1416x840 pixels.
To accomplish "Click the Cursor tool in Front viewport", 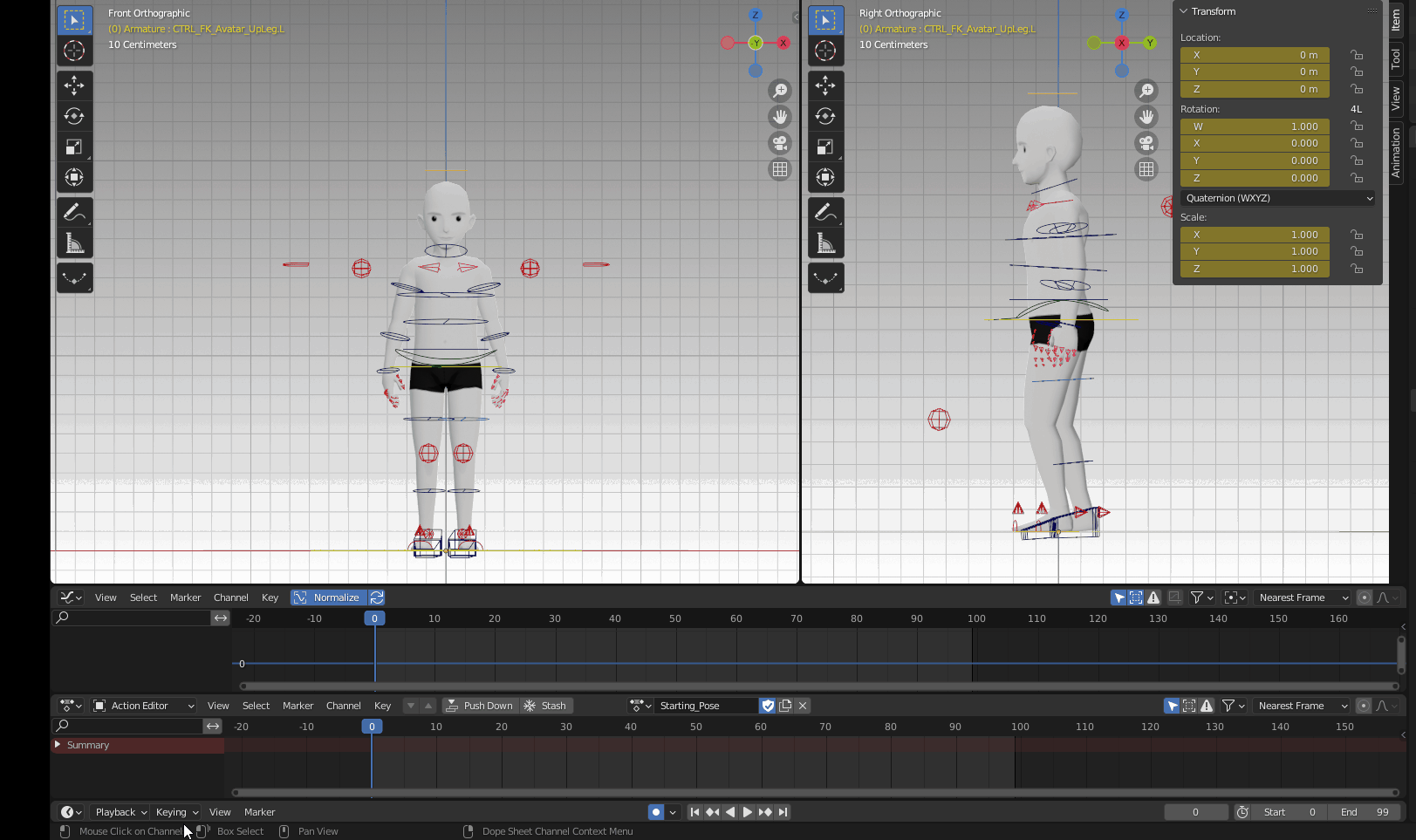I will point(74,51).
